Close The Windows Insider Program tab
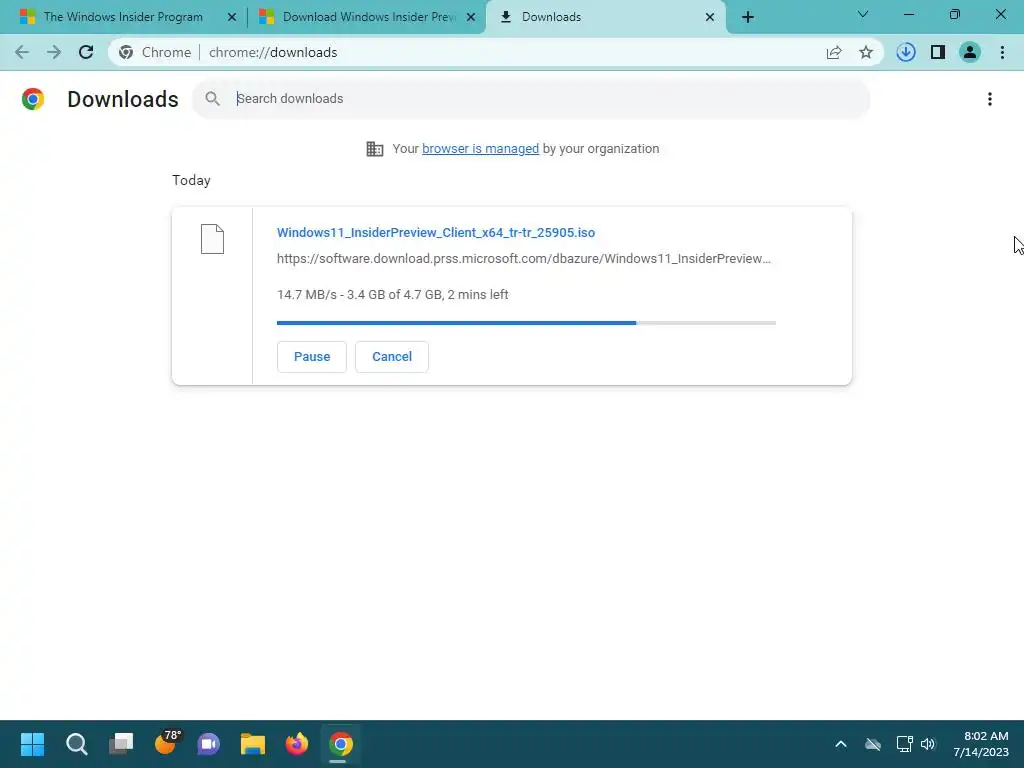This screenshot has width=1024, height=768. pyautogui.click(x=232, y=17)
